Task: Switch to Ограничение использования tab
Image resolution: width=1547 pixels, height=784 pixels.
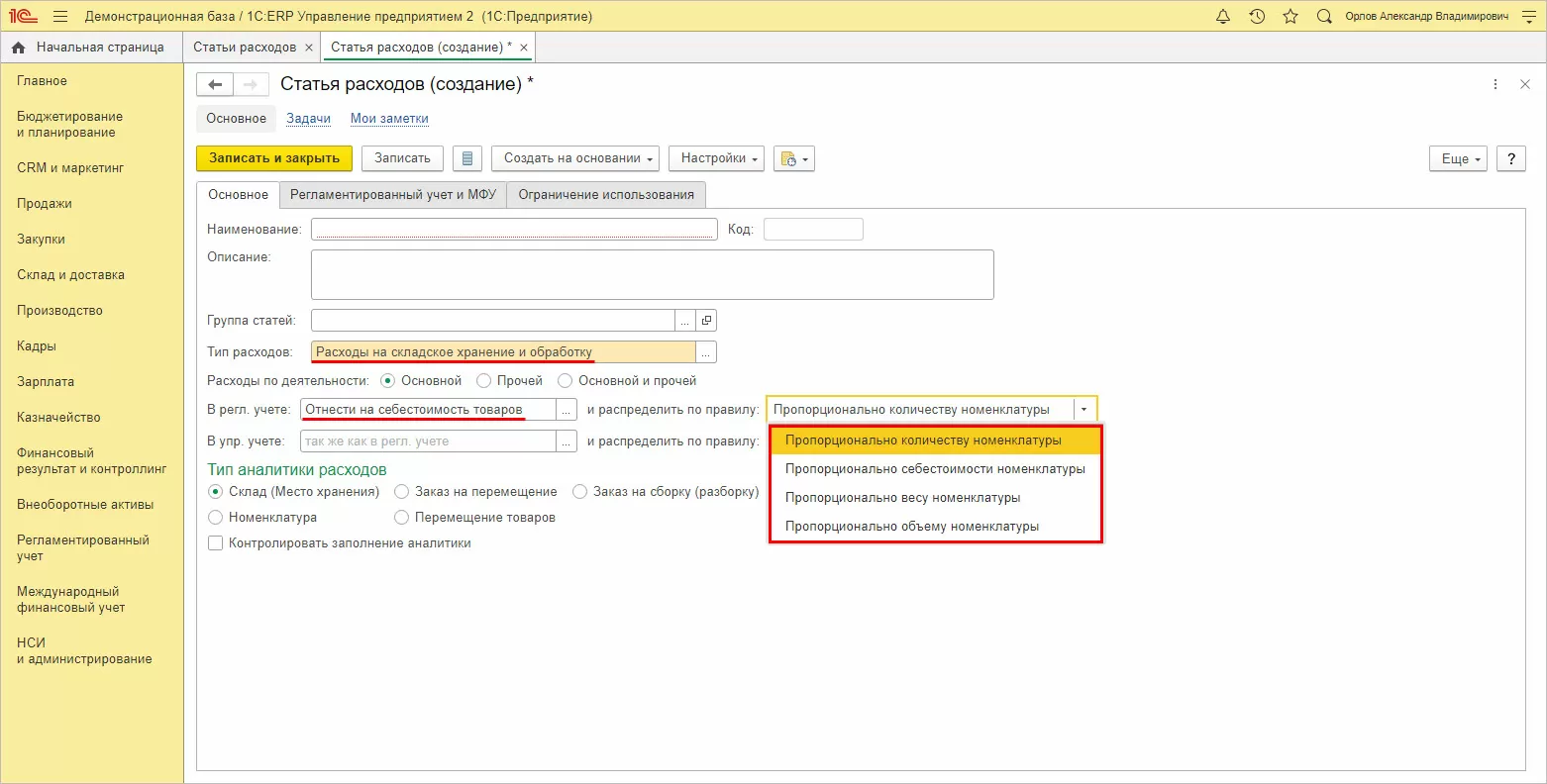Action: [x=606, y=195]
